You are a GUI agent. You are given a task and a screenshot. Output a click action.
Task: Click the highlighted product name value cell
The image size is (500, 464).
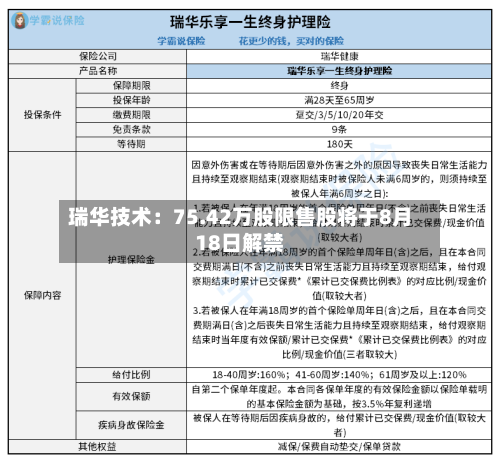click(x=339, y=71)
